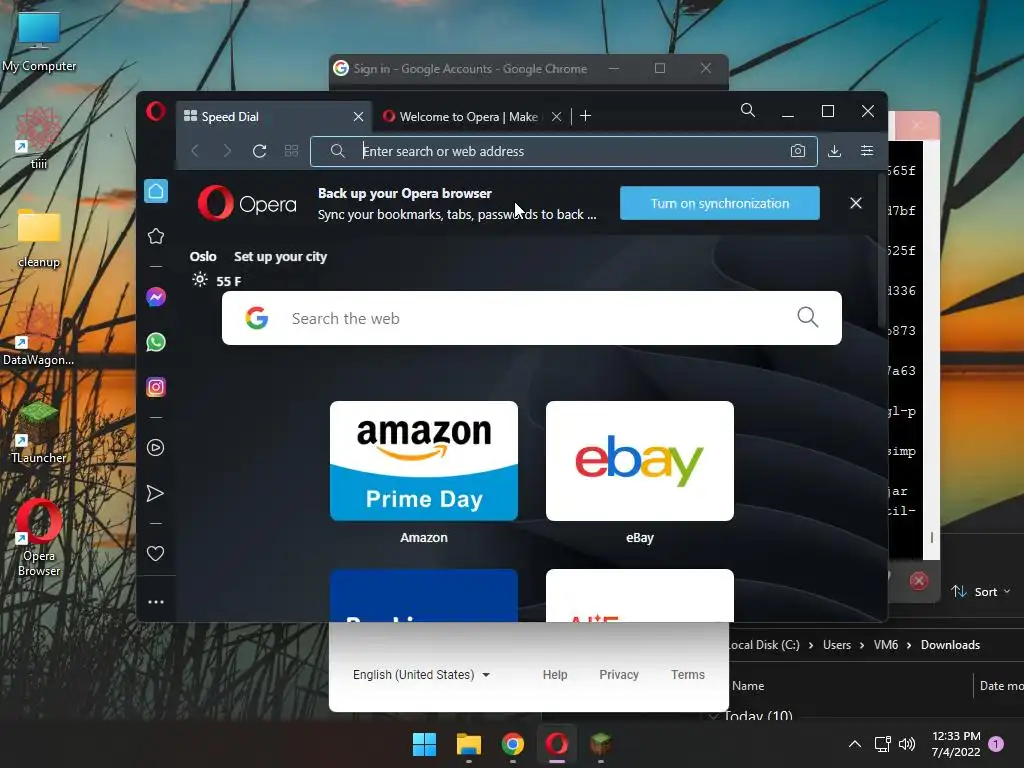Take snapshot with camera icon
This screenshot has width=1024, height=768.
pyautogui.click(x=797, y=151)
